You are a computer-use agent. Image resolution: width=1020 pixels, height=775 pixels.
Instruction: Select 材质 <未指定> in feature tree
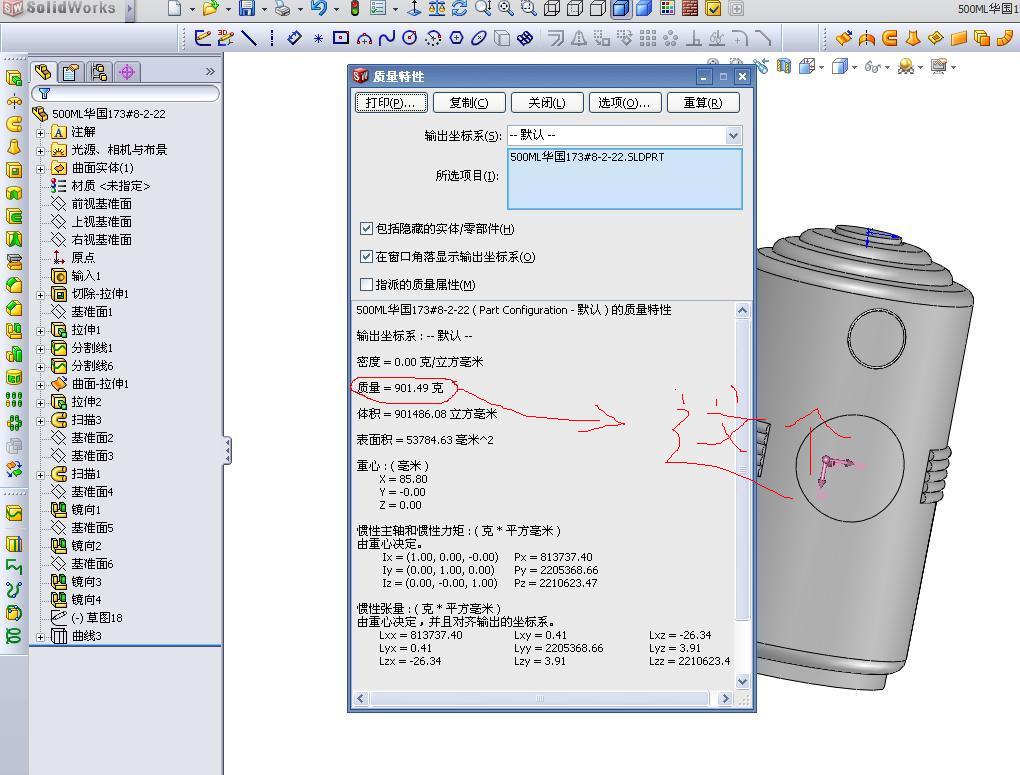point(111,186)
